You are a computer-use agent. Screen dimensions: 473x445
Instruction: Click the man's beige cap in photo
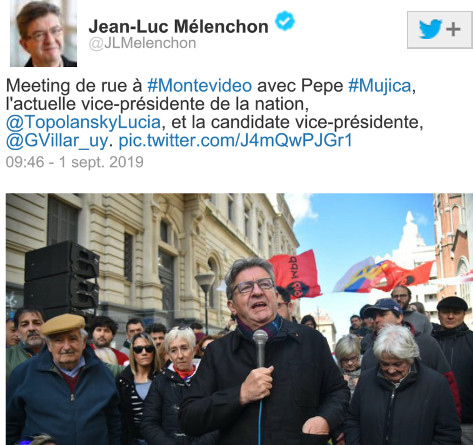(63, 324)
